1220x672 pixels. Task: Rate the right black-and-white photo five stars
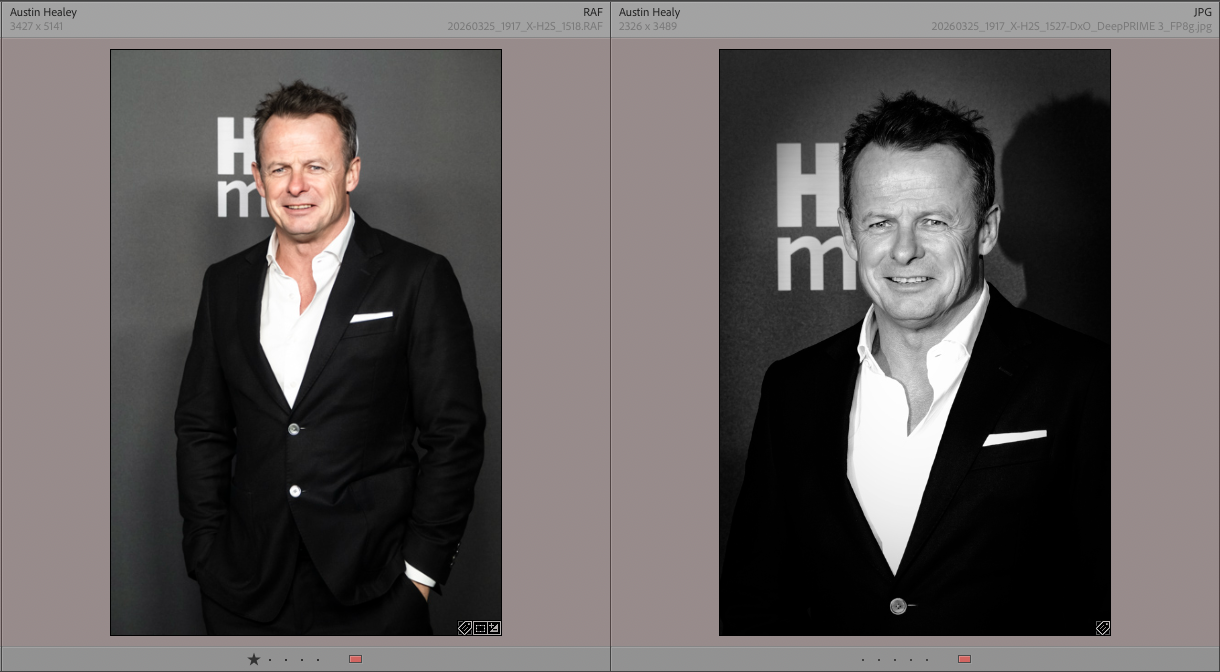pos(927,659)
